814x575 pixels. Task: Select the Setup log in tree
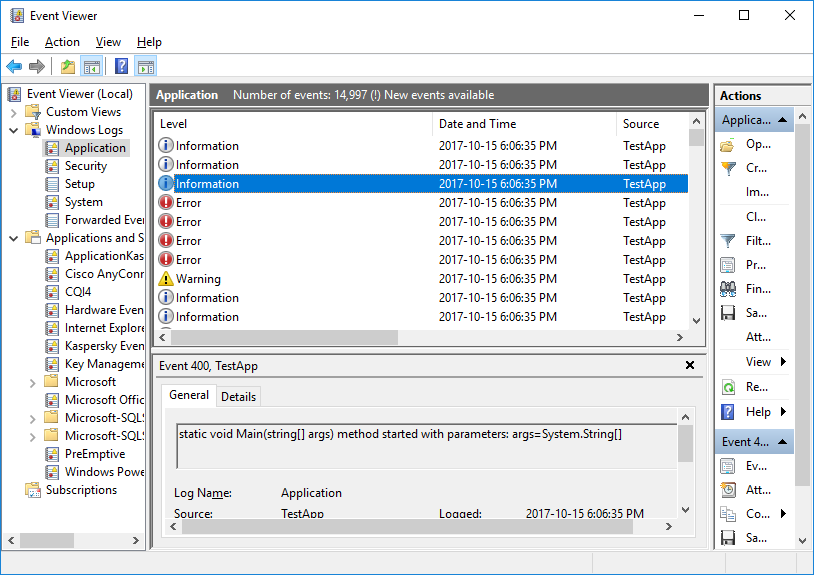(79, 184)
